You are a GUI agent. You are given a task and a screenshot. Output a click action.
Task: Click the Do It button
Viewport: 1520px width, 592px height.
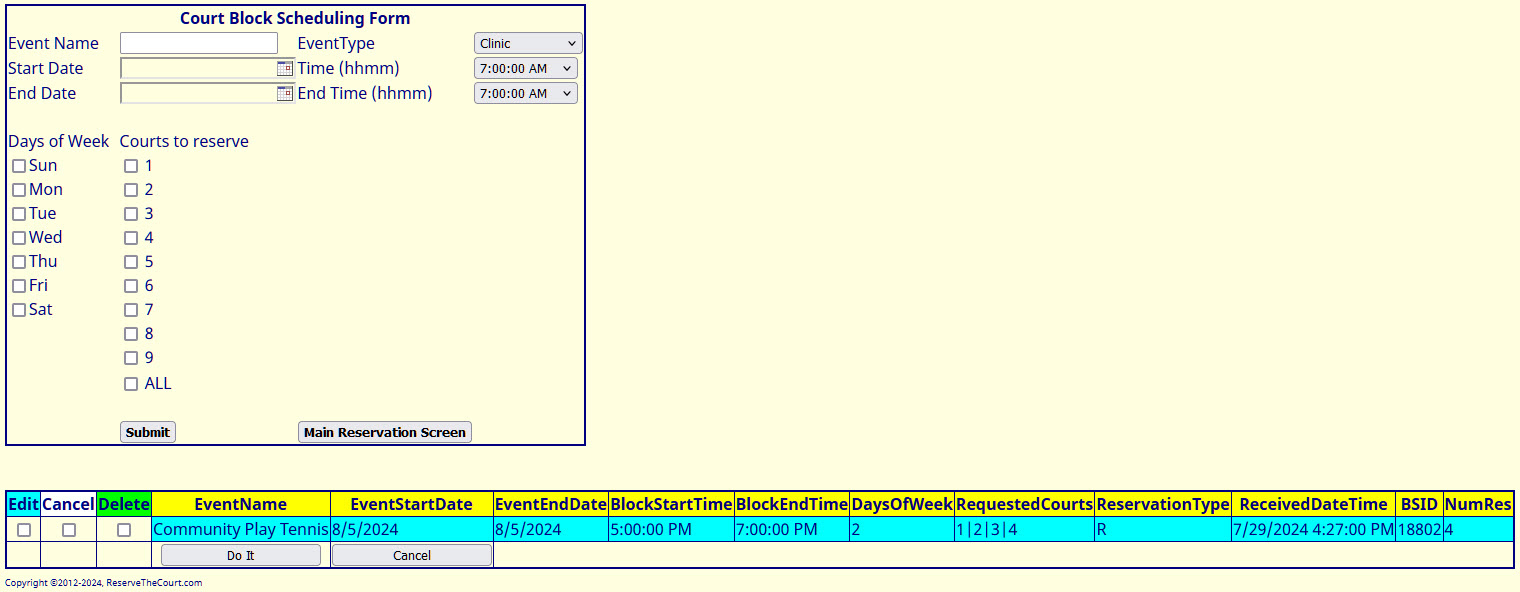(x=241, y=556)
